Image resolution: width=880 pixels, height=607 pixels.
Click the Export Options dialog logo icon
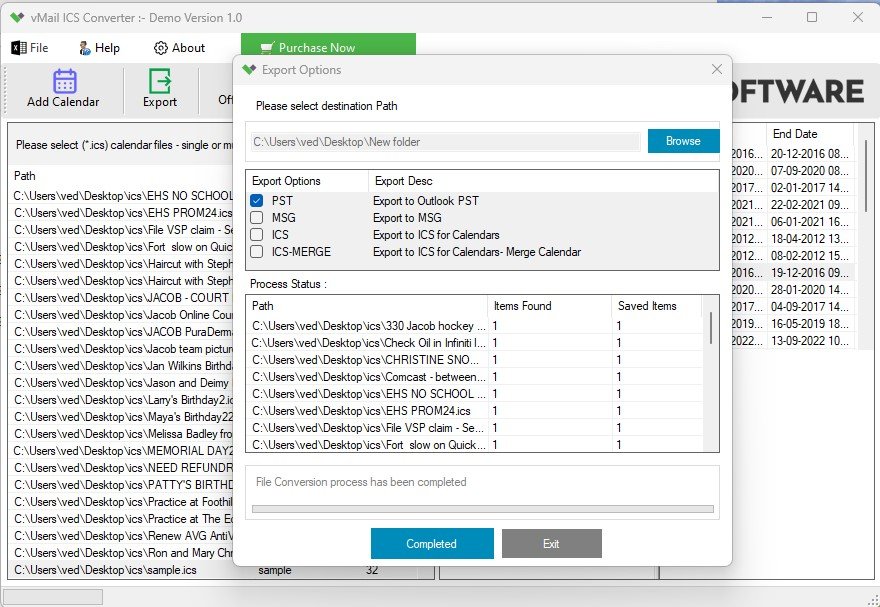[249, 70]
